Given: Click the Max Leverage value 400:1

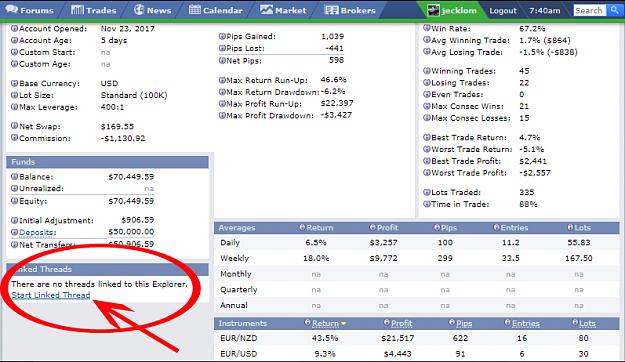Looking at the screenshot, I should pyautogui.click(x=112, y=107).
